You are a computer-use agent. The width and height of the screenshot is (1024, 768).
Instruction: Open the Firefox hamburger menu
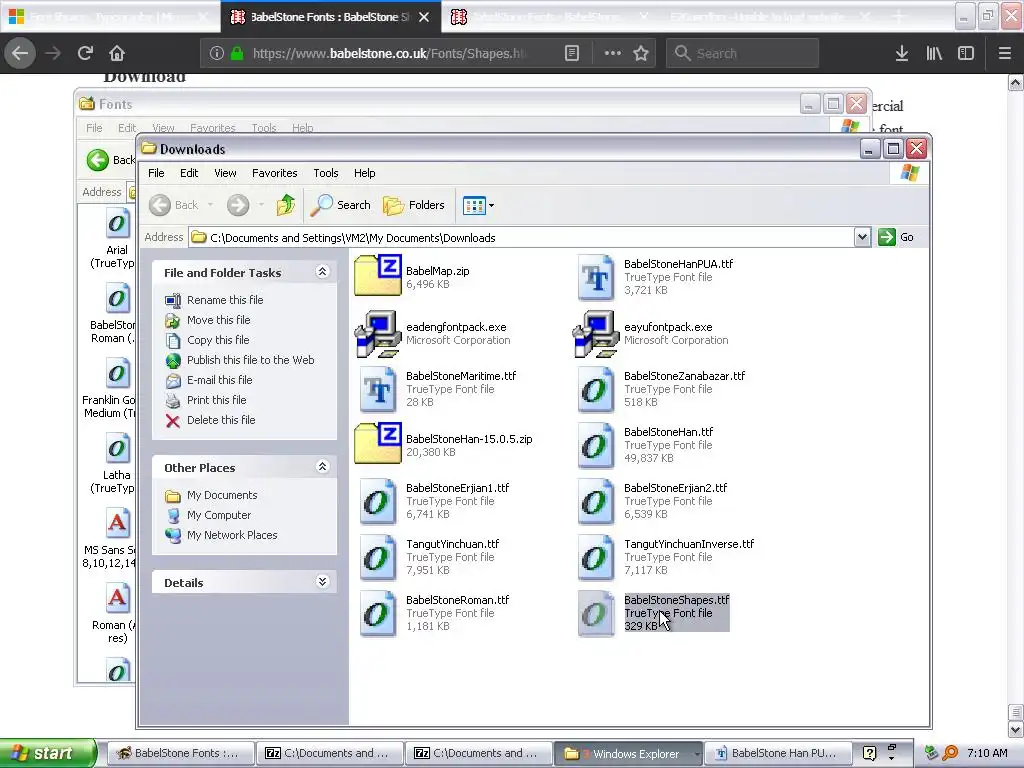click(x=1005, y=53)
